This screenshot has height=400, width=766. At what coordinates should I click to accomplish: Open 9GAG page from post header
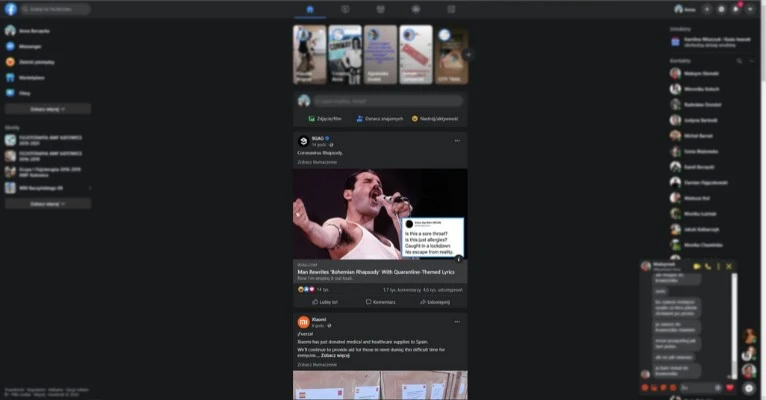coord(318,138)
